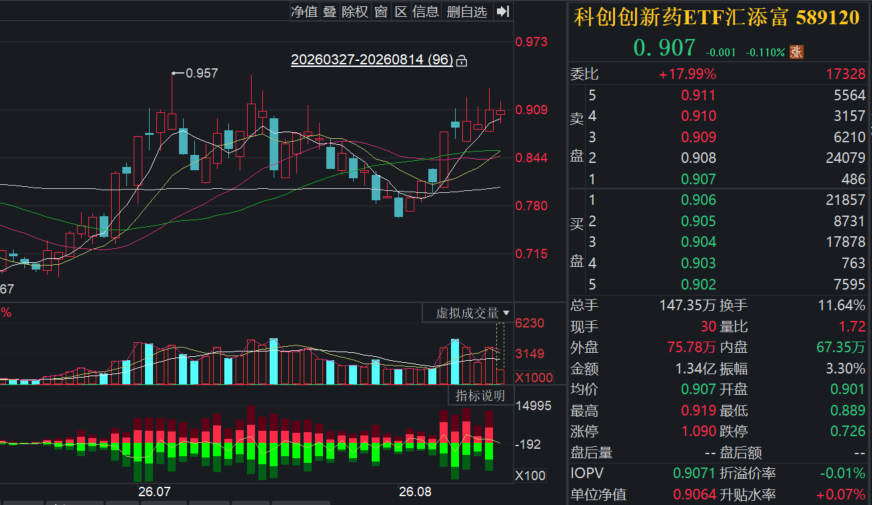Click the 最高 value 0.919
This screenshot has height=505, width=872.
click(698, 410)
